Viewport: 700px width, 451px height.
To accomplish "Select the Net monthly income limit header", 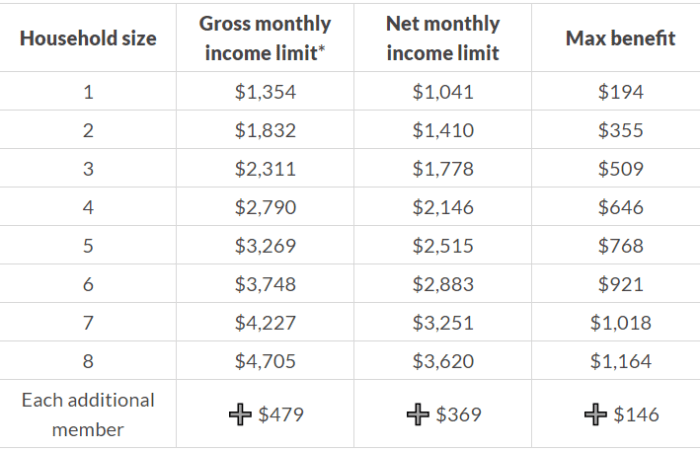I will pyautogui.click(x=443, y=38).
